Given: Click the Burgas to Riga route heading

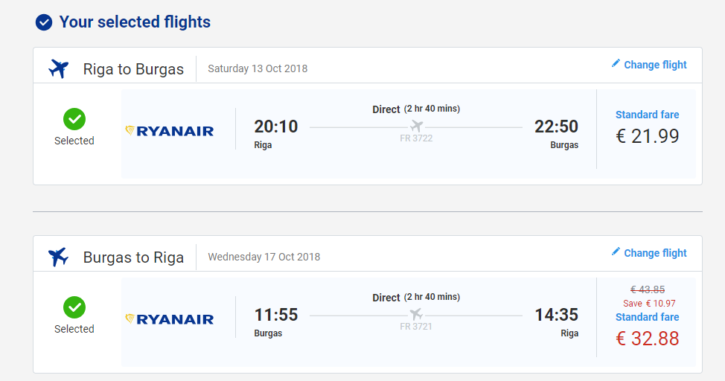Looking at the screenshot, I should (x=133, y=258).
